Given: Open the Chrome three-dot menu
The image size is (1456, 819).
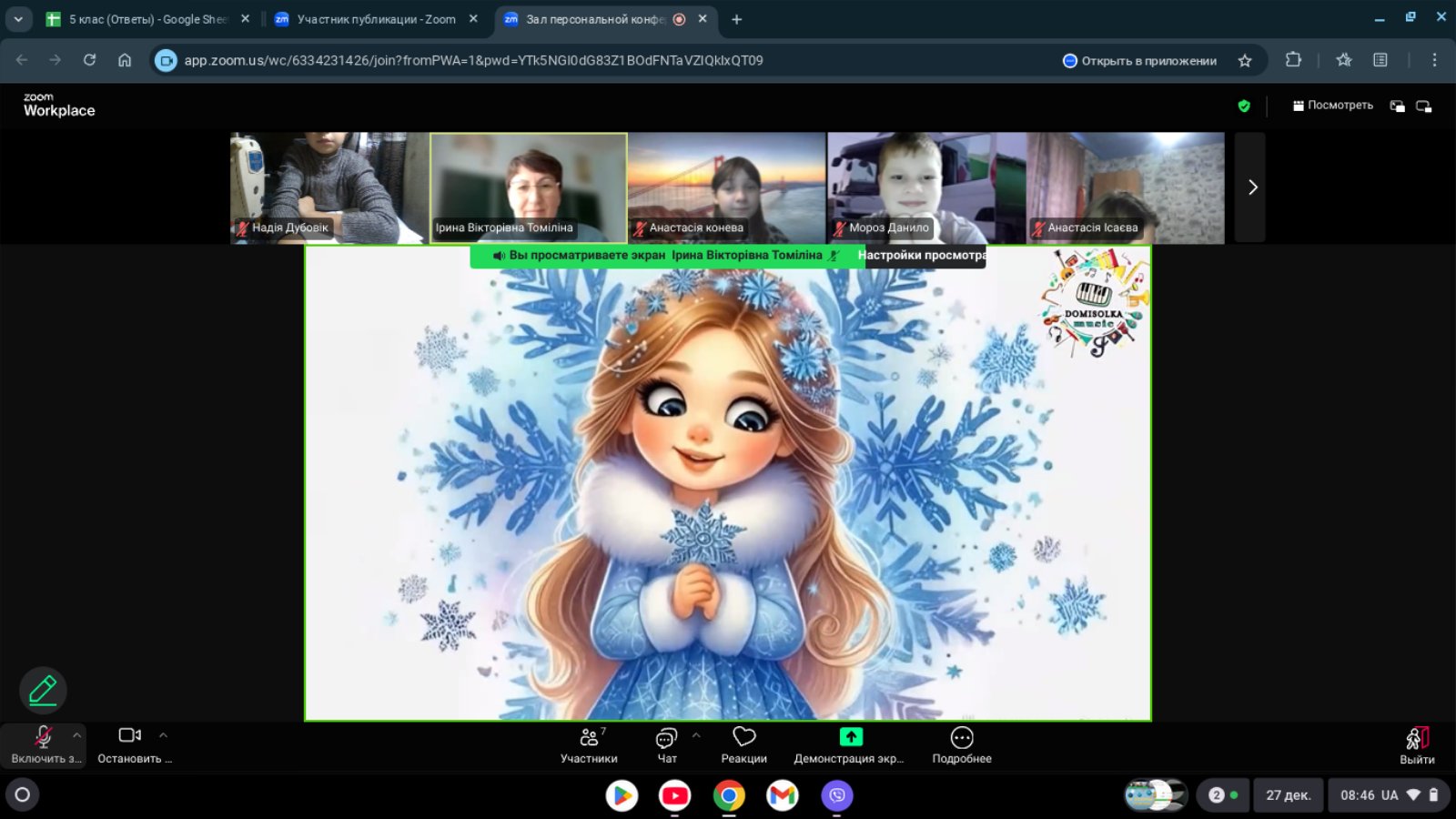Looking at the screenshot, I should 1434,60.
